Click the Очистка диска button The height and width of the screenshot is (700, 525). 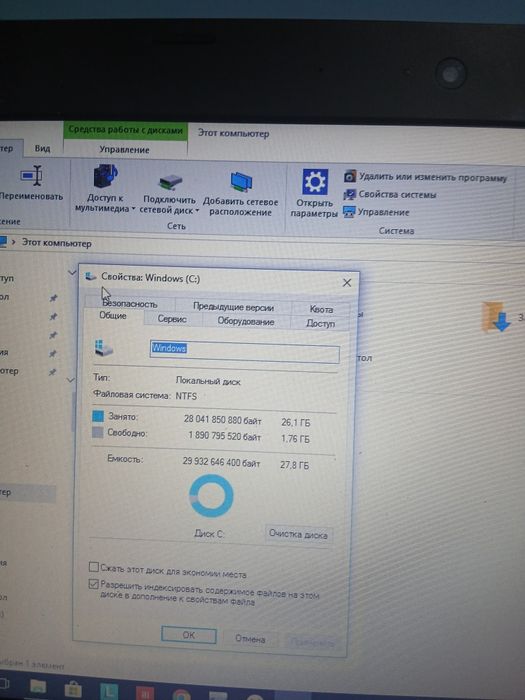coord(298,534)
